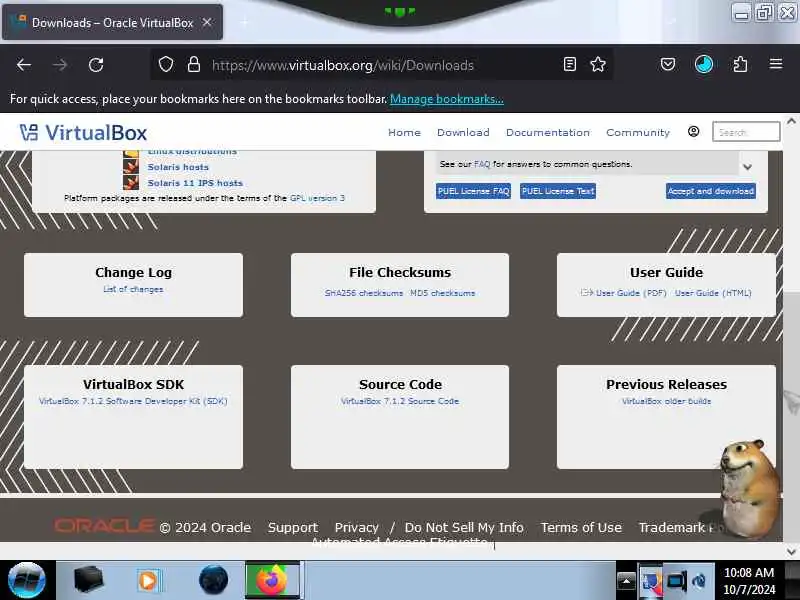Click the Accept and download button

click(x=711, y=191)
